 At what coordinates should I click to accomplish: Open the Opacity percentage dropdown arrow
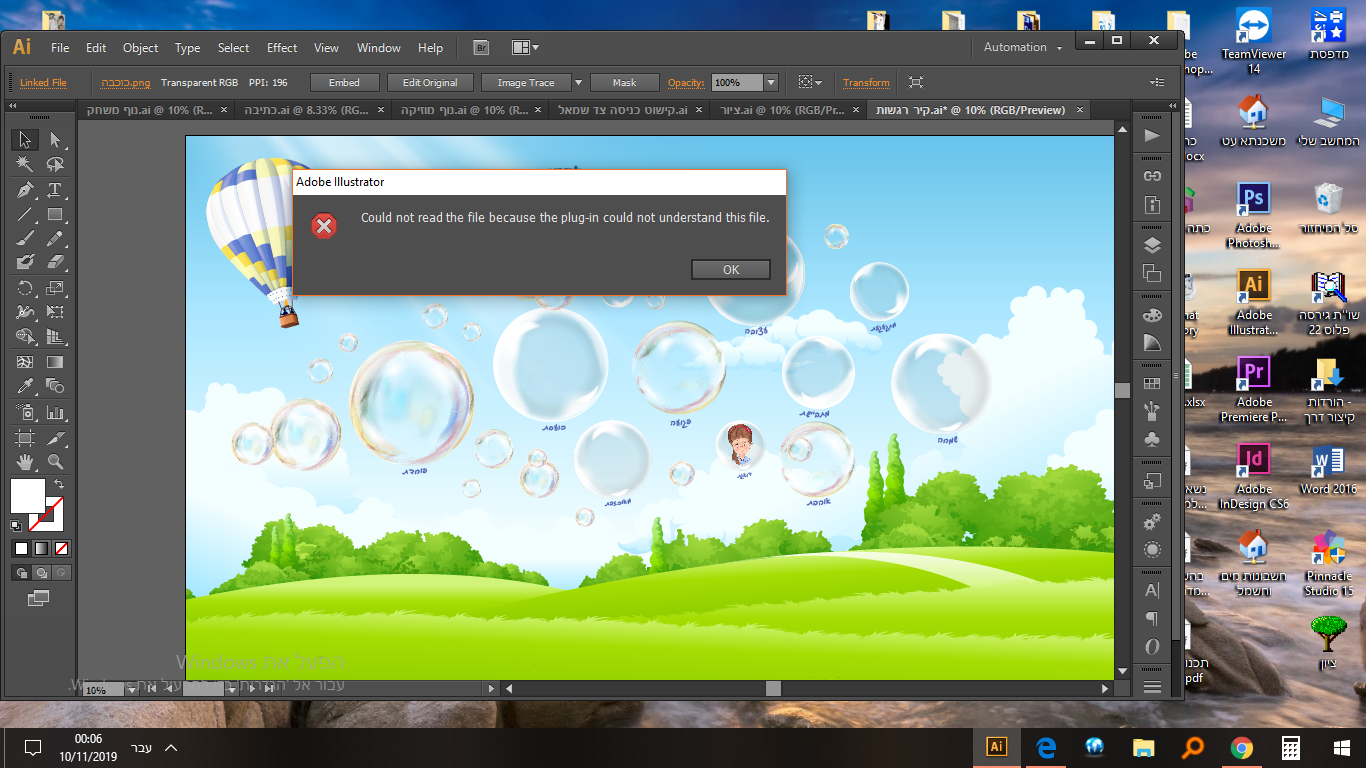pyautogui.click(x=771, y=83)
